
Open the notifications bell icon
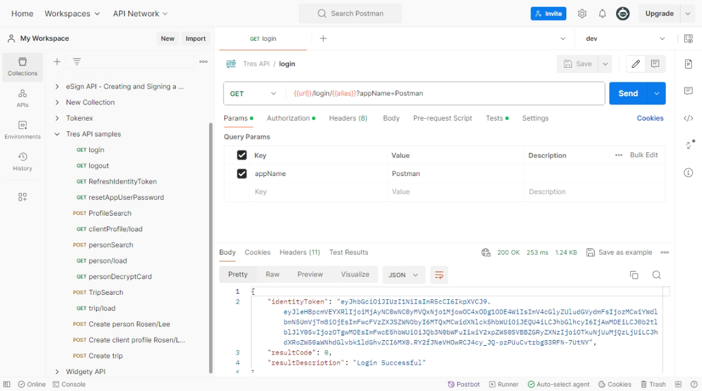click(602, 13)
